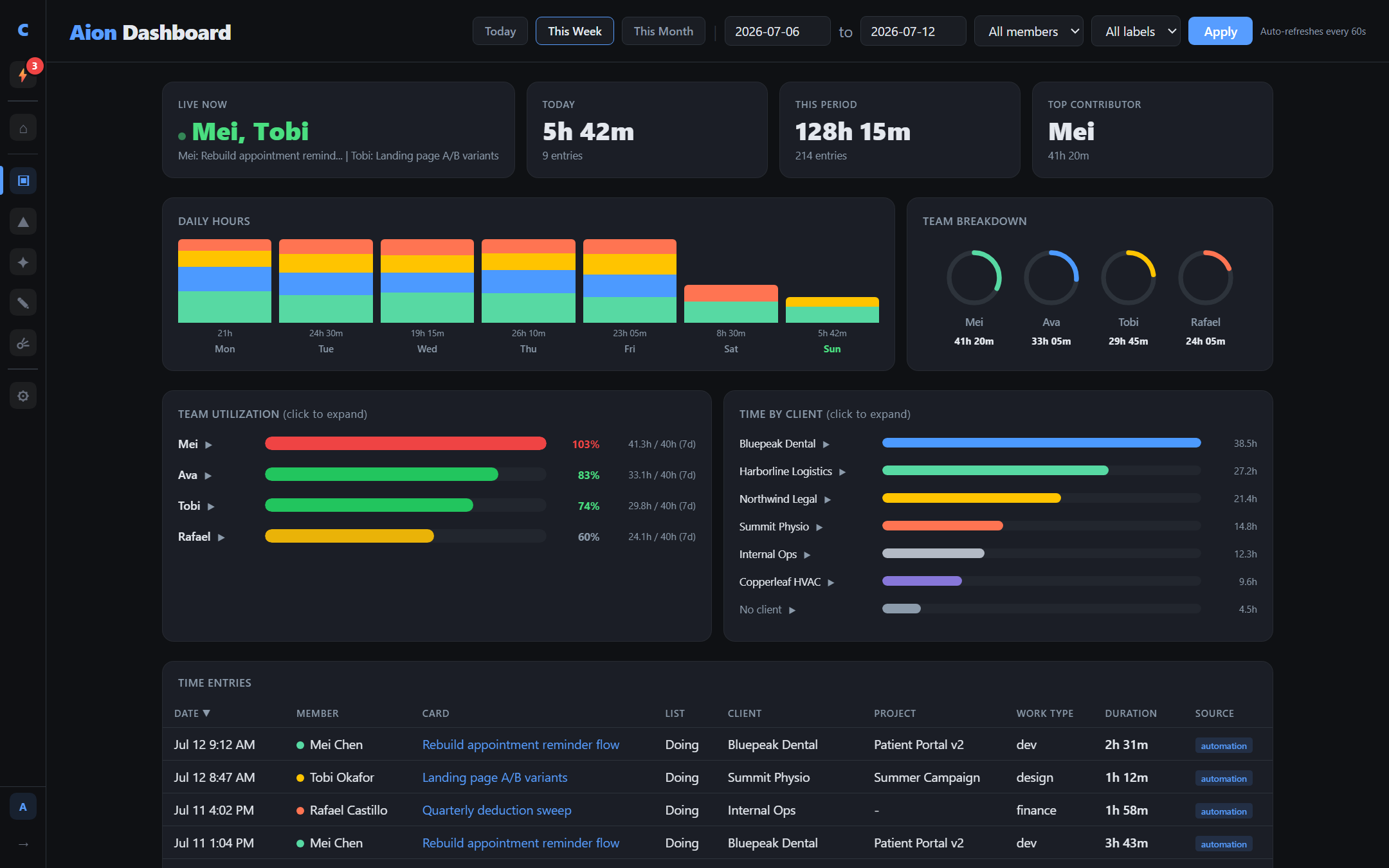Go to the home icon in sidebar
The width and height of the screenshot is (1389, 868).
(23, 128)
